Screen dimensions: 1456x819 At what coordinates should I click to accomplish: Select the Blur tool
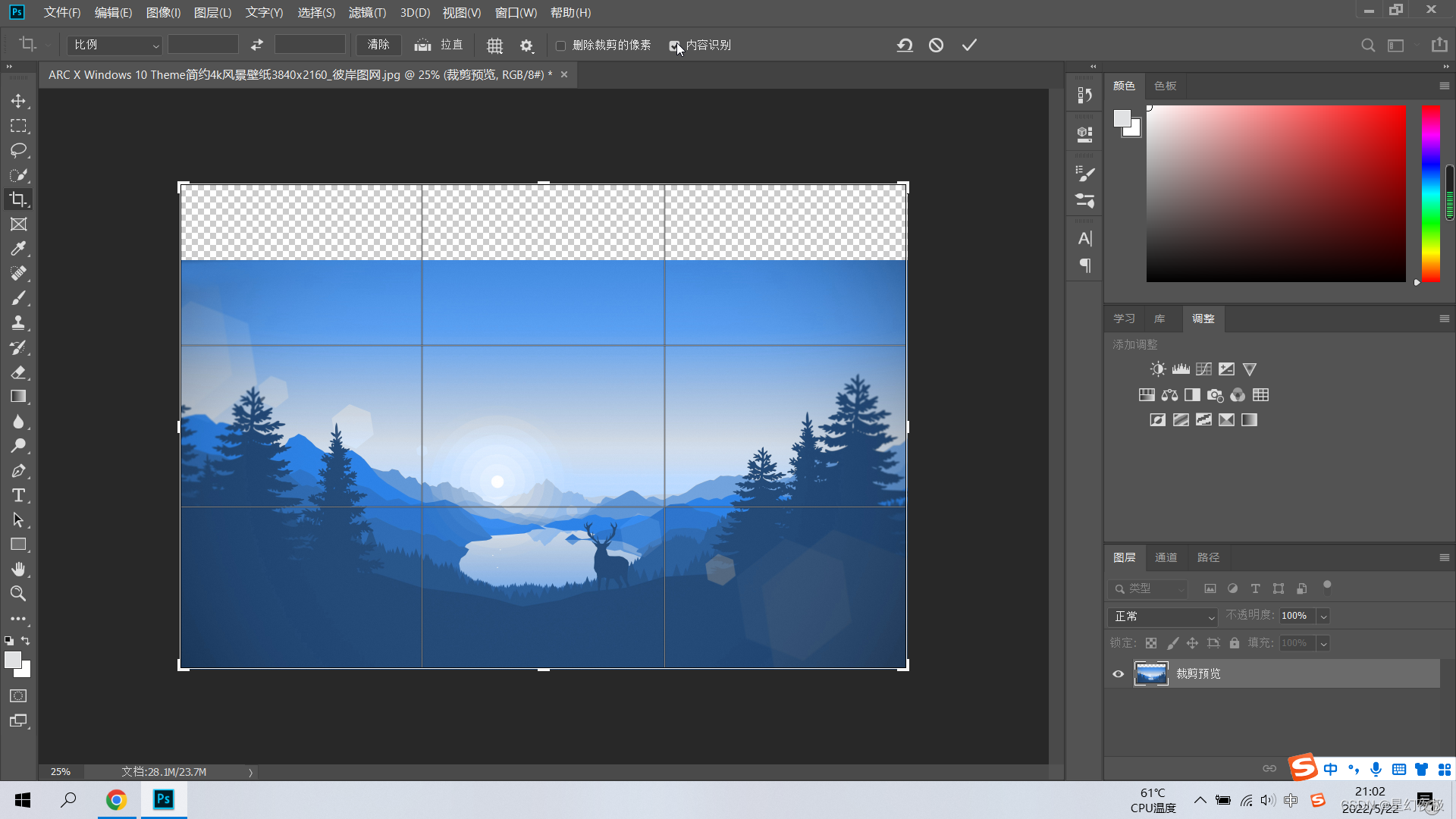(18, 422)
